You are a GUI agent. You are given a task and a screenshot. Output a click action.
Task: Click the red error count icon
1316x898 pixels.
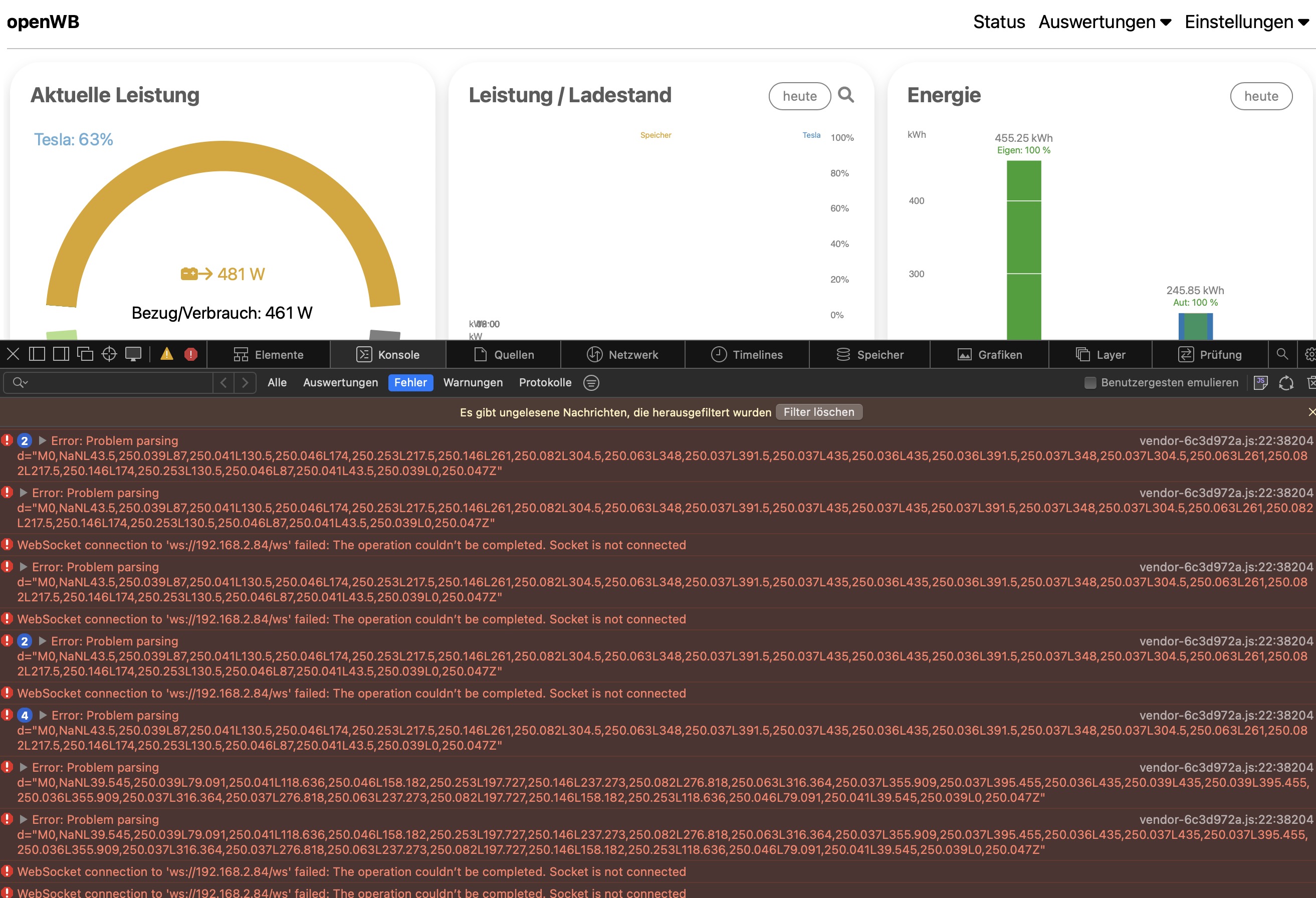coord(191,354)
